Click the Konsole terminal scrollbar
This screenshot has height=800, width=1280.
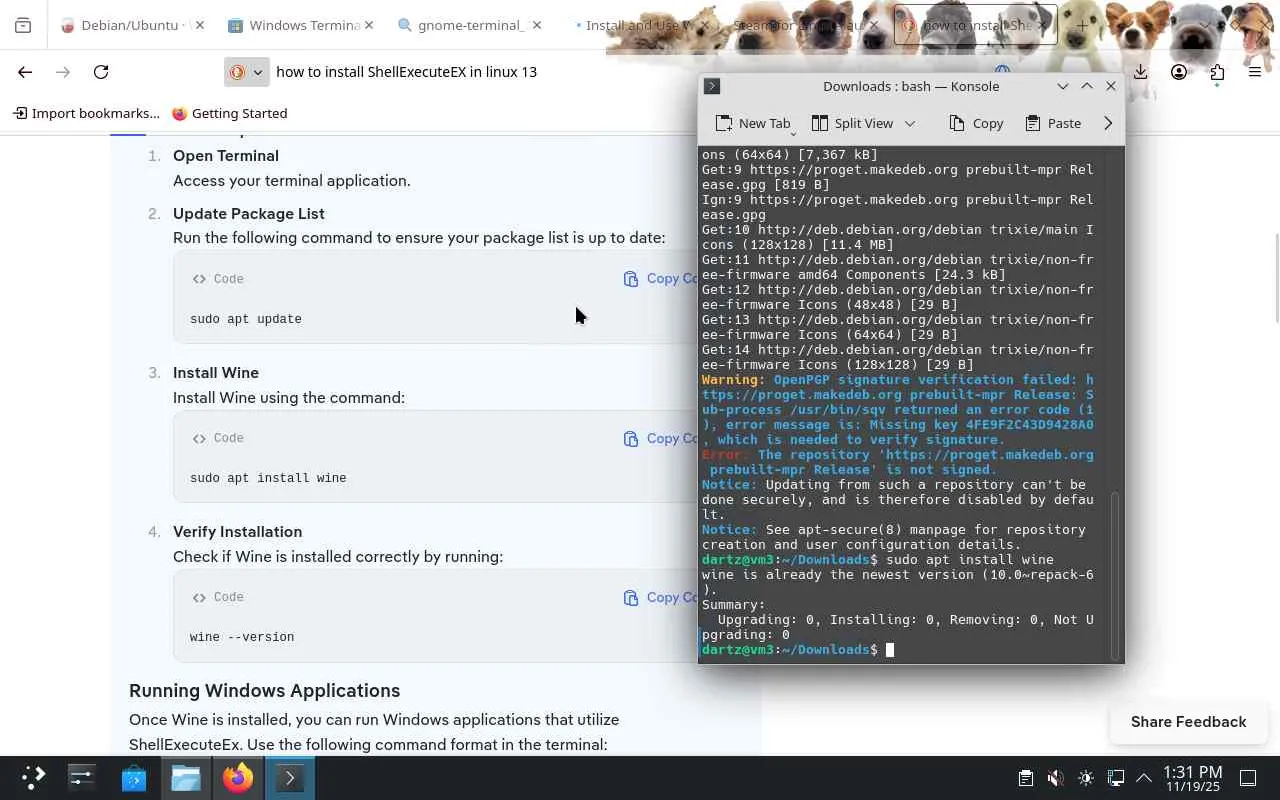click(1117, 574)
